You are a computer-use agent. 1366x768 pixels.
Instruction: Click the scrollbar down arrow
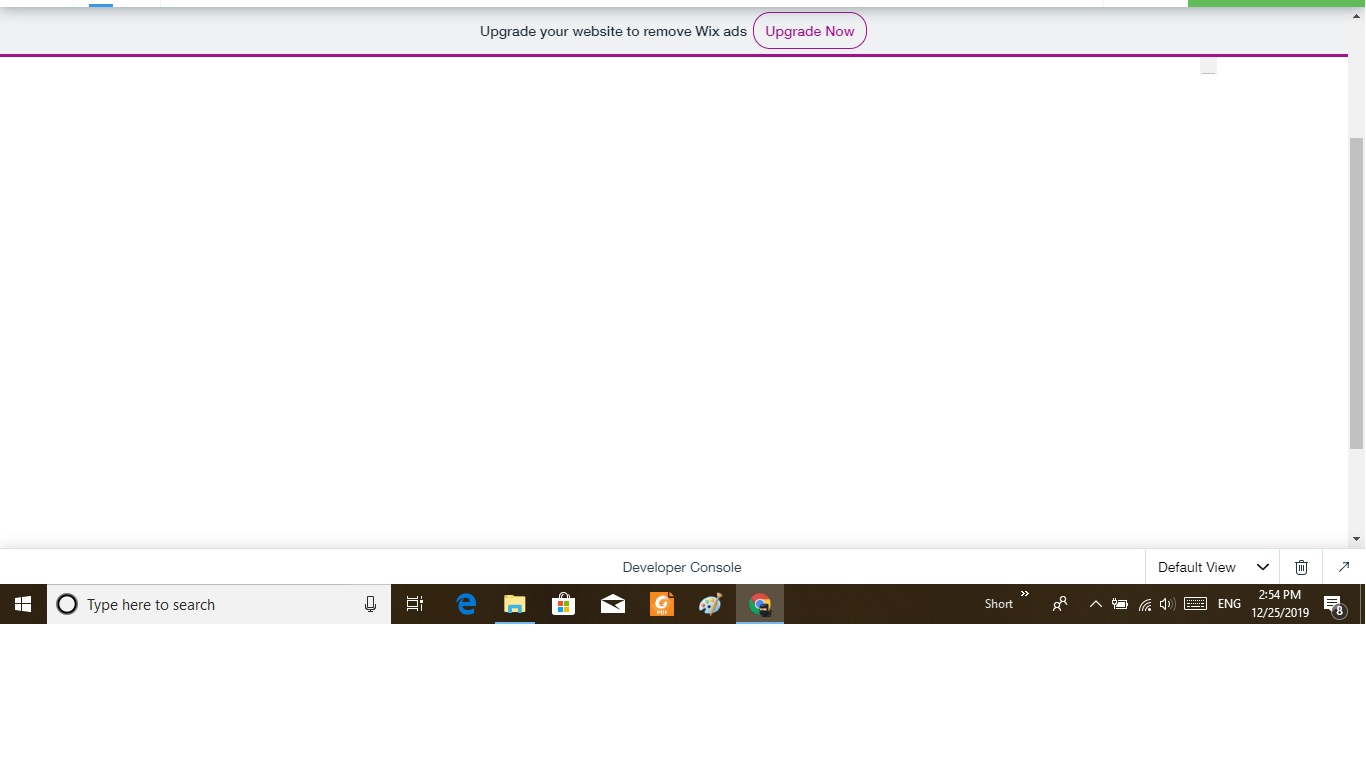coord(1357,539)
